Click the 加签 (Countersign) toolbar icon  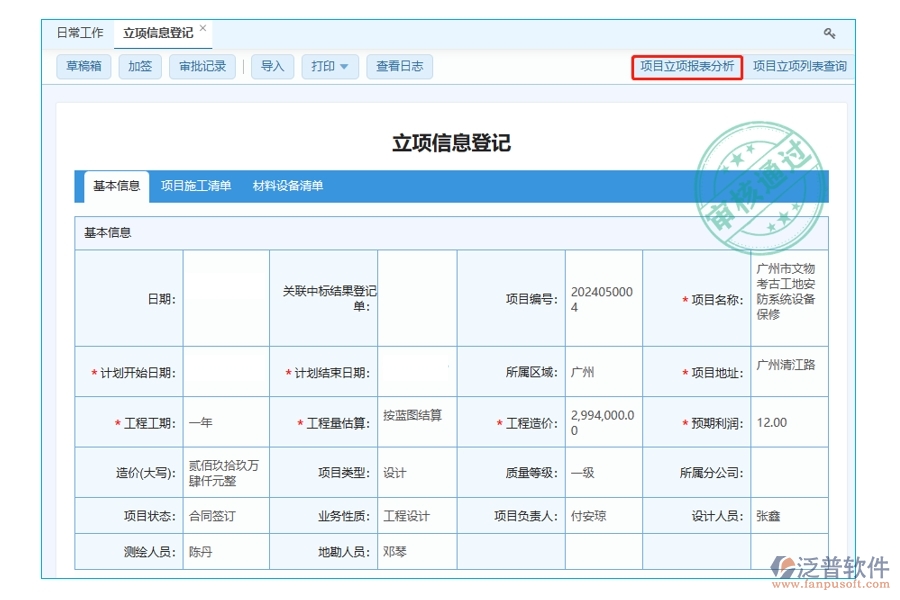coord(139,67)
